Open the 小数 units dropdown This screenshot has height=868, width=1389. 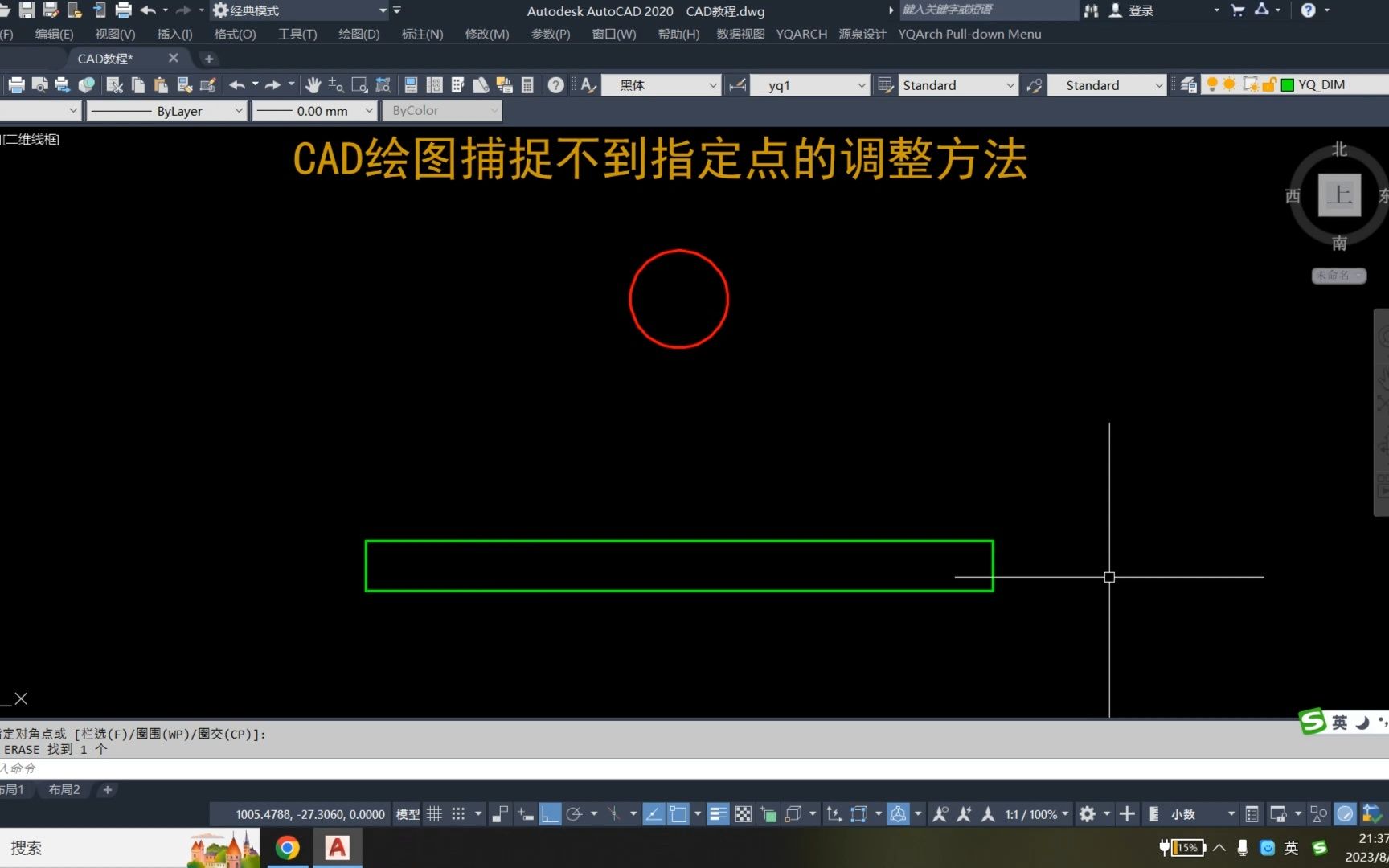point(1201,814)
